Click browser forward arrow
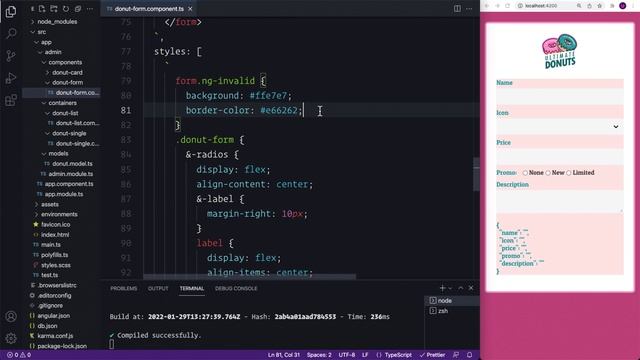 (497, 6)
